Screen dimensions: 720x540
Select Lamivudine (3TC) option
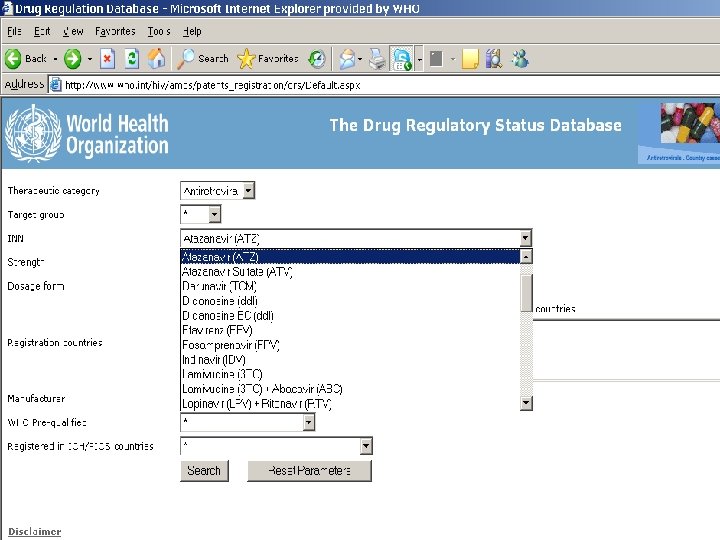[x=350, y=374]
